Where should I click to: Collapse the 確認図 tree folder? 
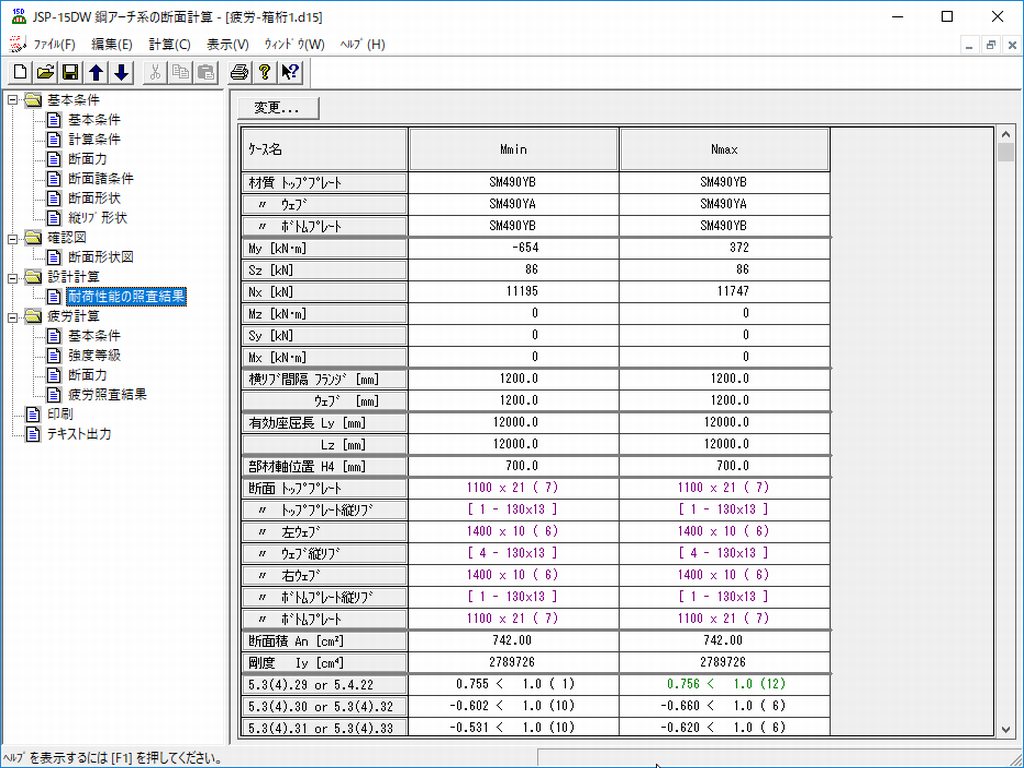(12, 238)
